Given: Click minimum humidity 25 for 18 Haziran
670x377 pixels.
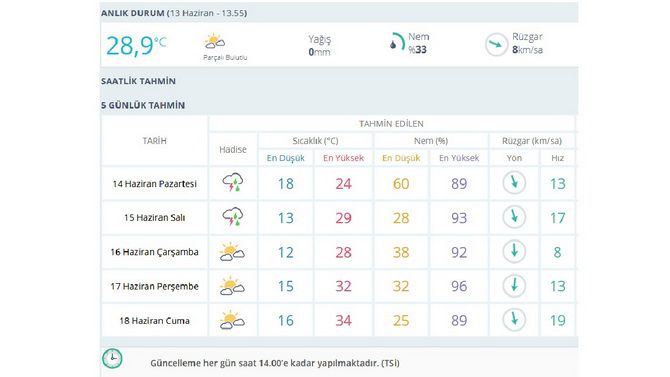Looking at the screenshot, I should coord(401,320).
